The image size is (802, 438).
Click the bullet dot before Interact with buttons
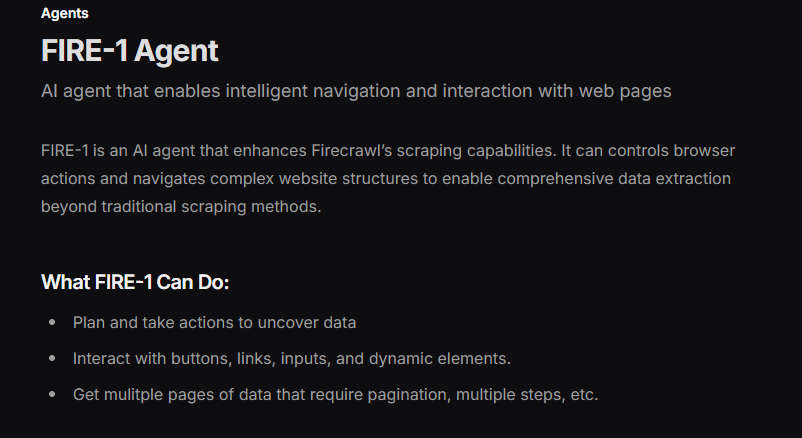[x=52, y=358]
